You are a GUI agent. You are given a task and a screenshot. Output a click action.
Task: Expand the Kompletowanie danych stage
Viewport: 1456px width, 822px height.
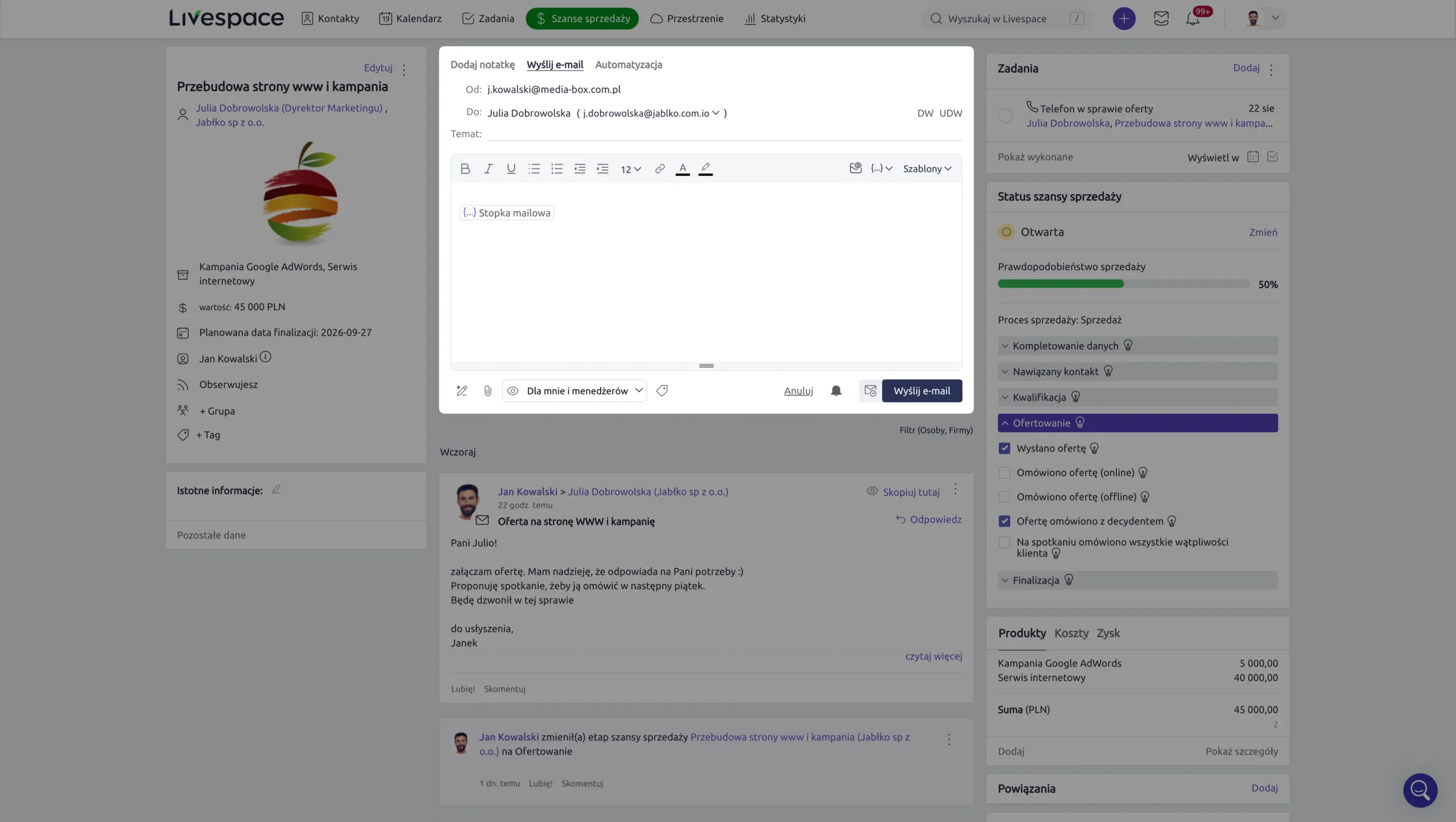[1137, 346]
